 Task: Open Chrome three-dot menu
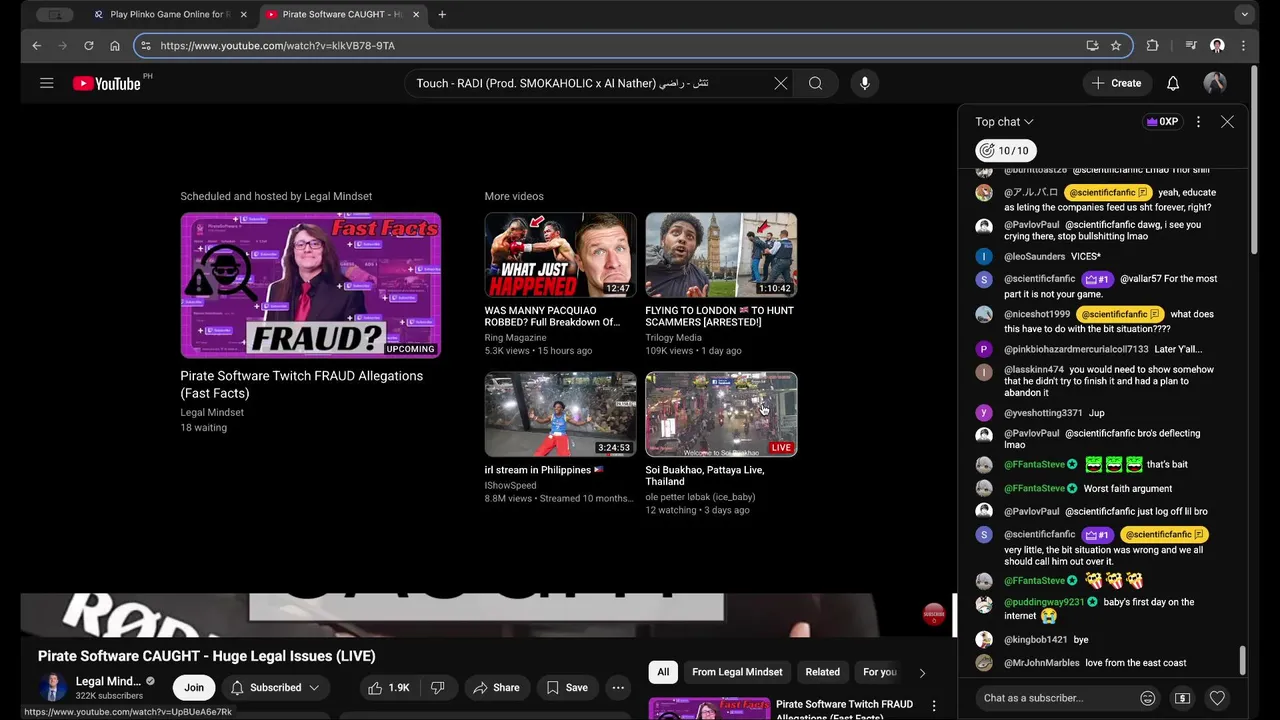tap(1243, 46)
